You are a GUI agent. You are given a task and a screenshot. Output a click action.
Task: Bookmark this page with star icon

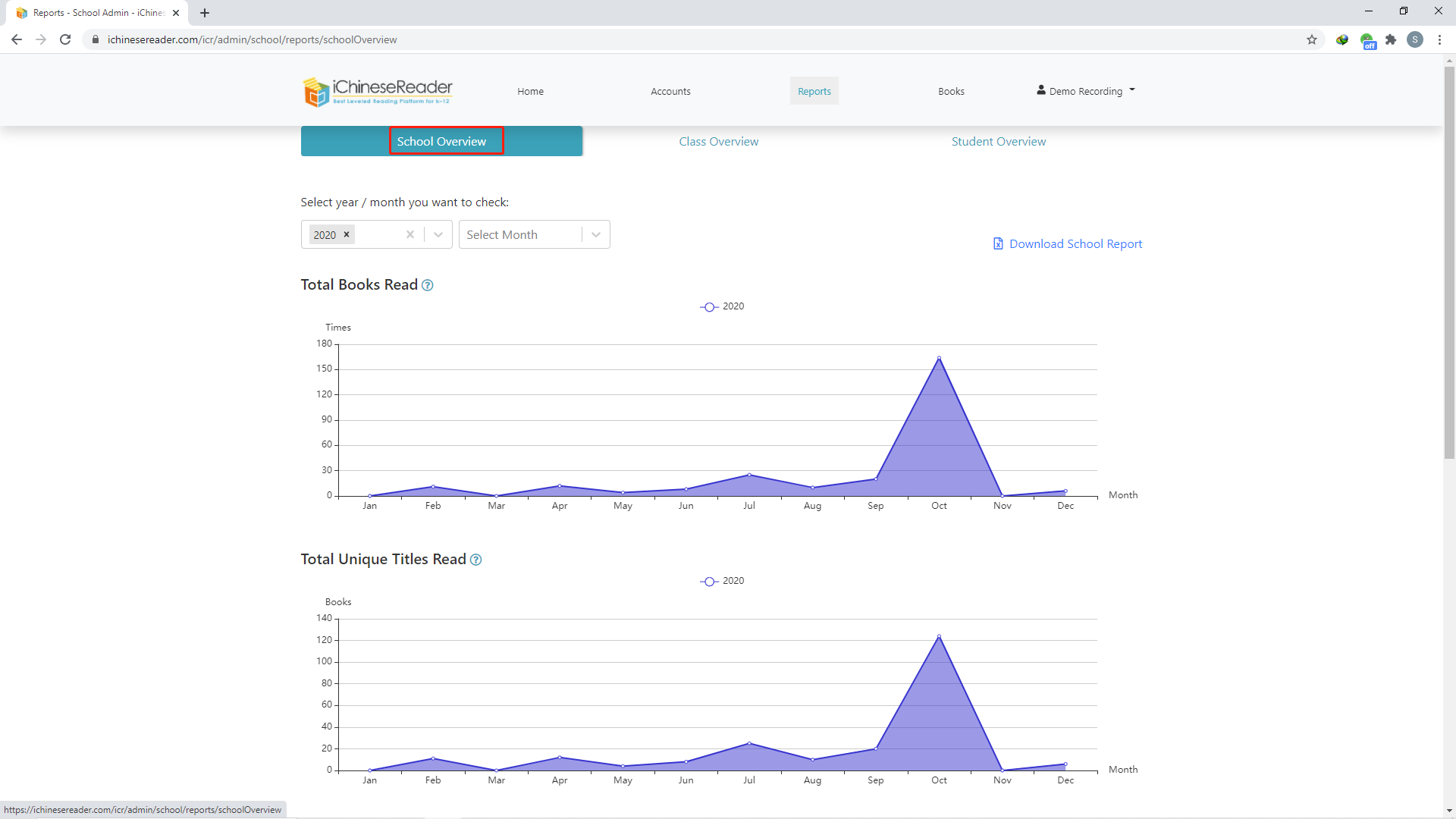[1312, 39]
